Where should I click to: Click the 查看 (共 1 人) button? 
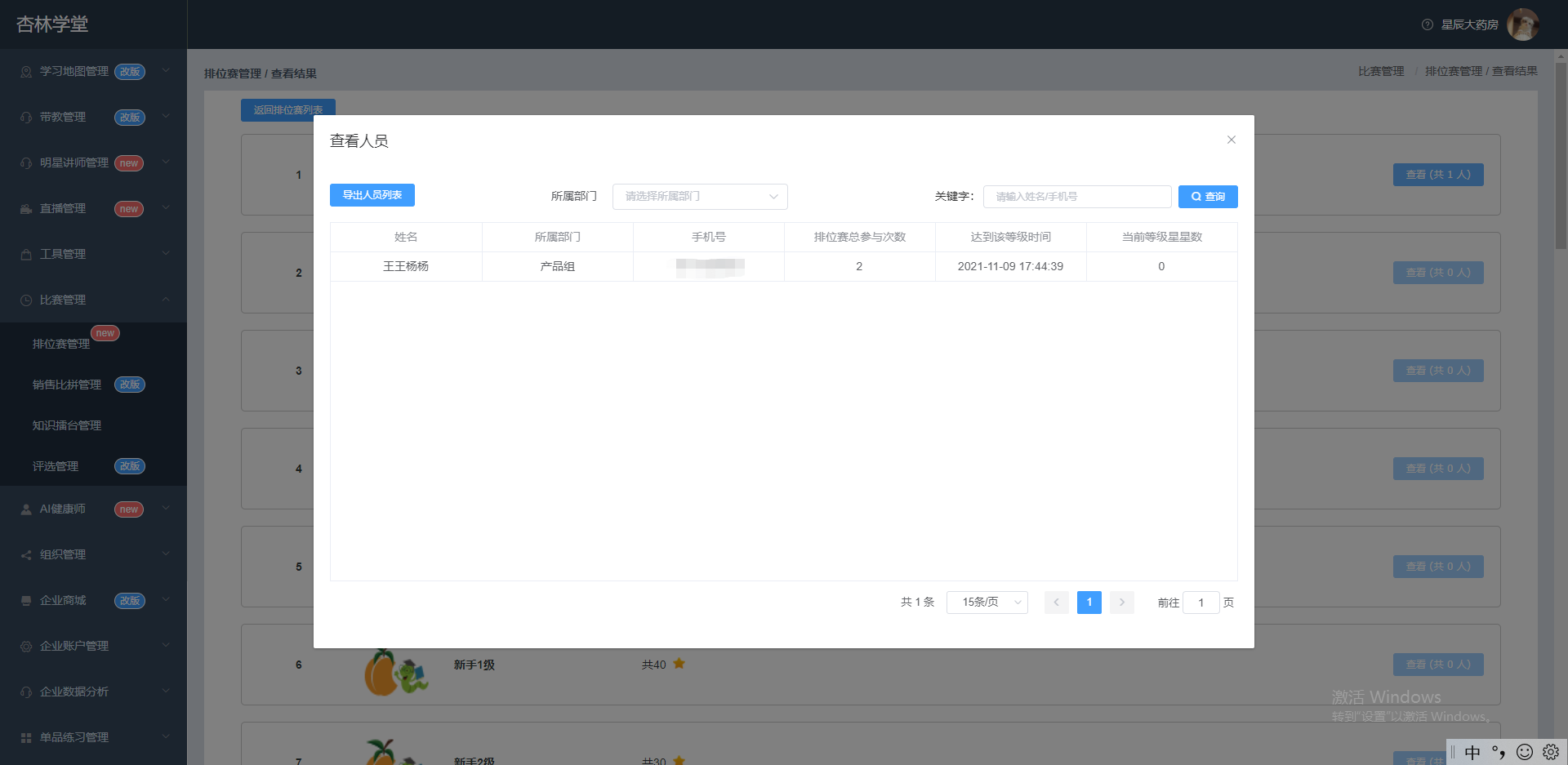pyautogui.click(x=1438, y=175)
